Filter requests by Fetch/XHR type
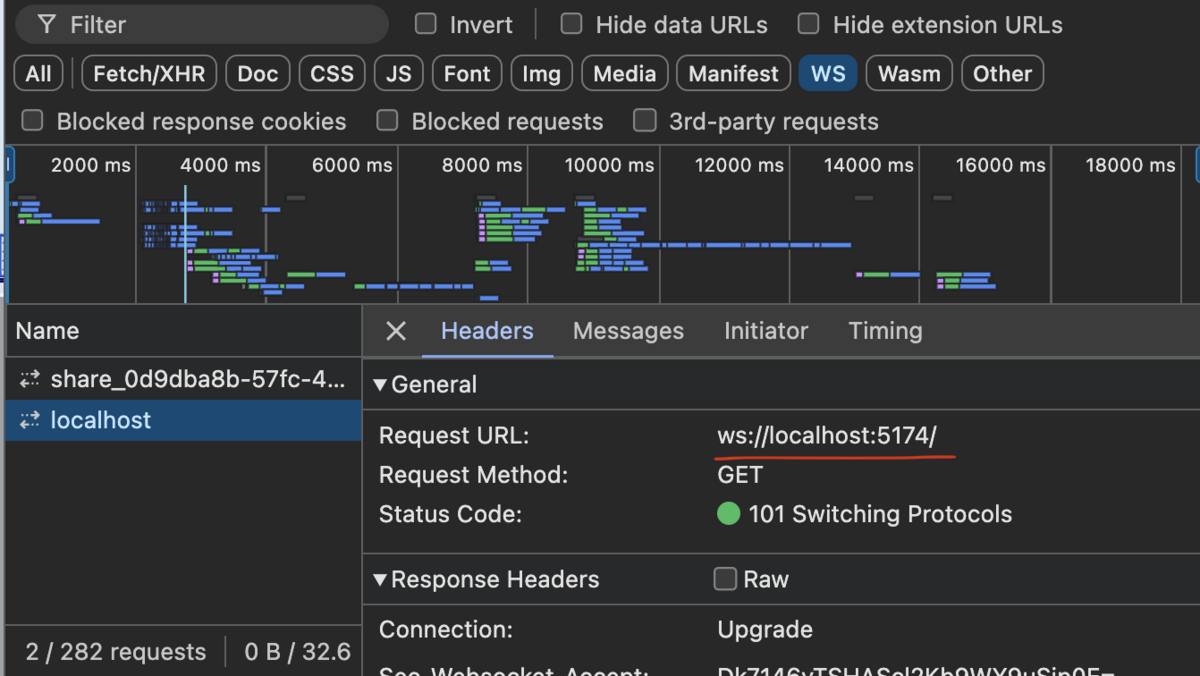 pyautogui.click(x=149, y=74)
